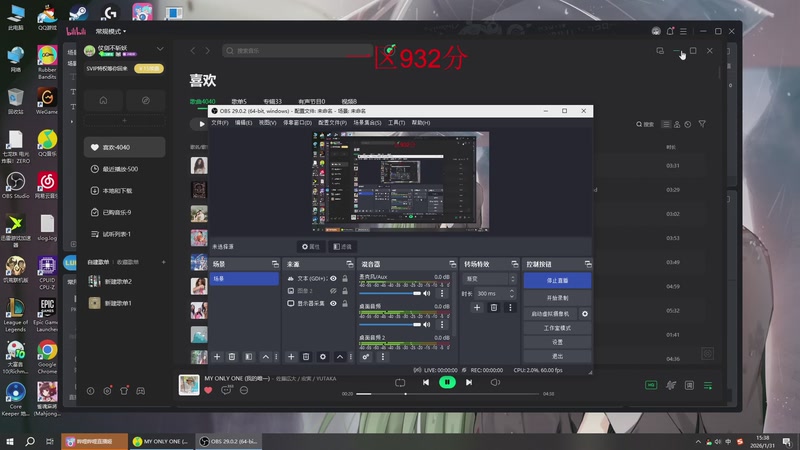Open 文件(F) menu in OBS
800x450 pixels.
pos(220,123)
